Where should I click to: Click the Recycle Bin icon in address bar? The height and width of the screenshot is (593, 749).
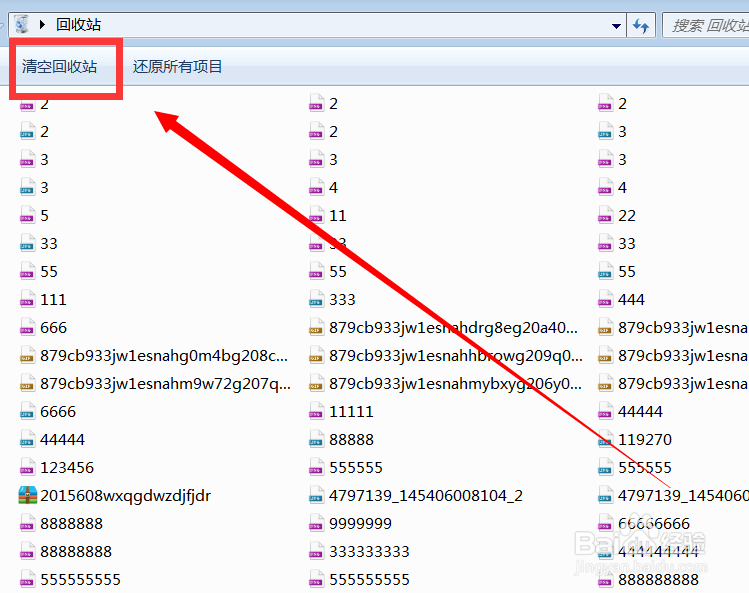21,24
